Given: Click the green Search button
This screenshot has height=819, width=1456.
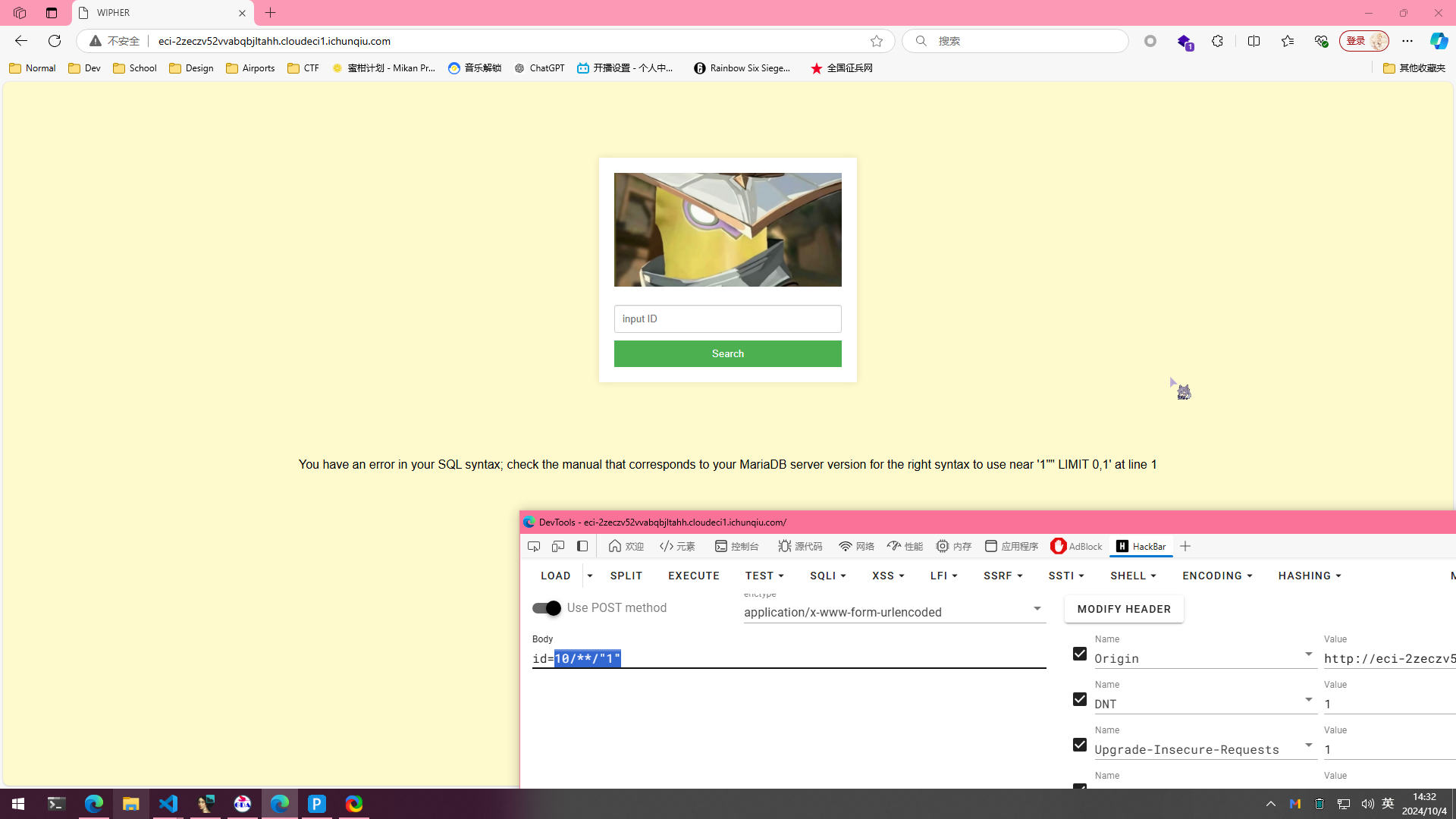Looking at the screenshot, I should pyautogui.click(x=727, y=353).
